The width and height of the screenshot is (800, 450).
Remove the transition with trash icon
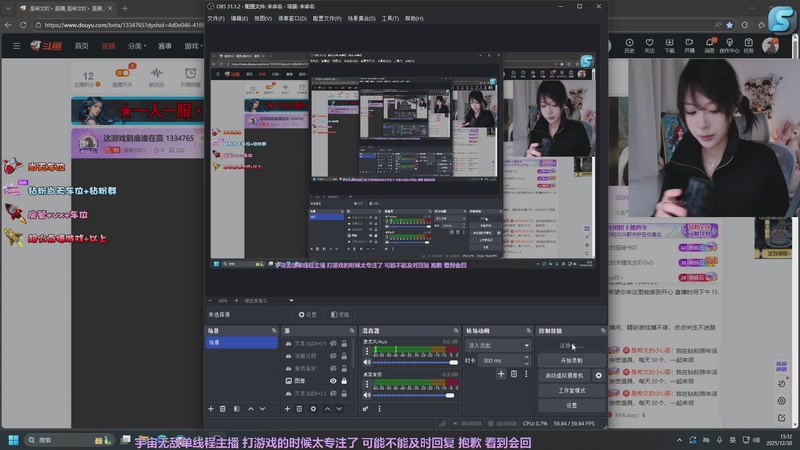(x=514, y=374)
